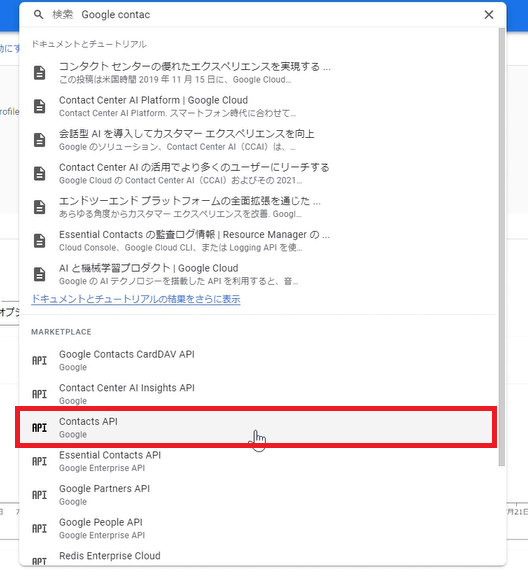
Task: Click the ドキュメントとチュートリアル section heading
Action: point(89,44)
